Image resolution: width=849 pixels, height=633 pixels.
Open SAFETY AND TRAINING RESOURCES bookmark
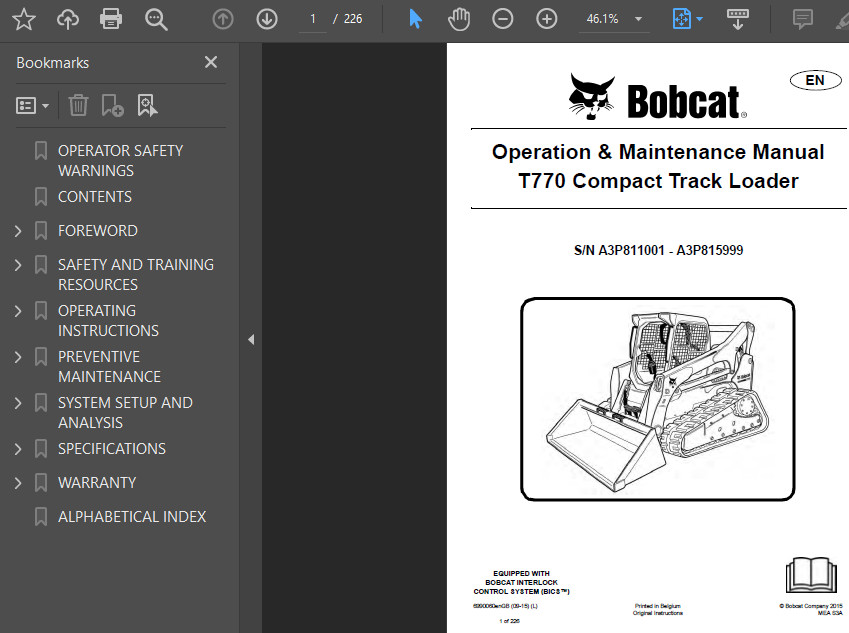135,275
